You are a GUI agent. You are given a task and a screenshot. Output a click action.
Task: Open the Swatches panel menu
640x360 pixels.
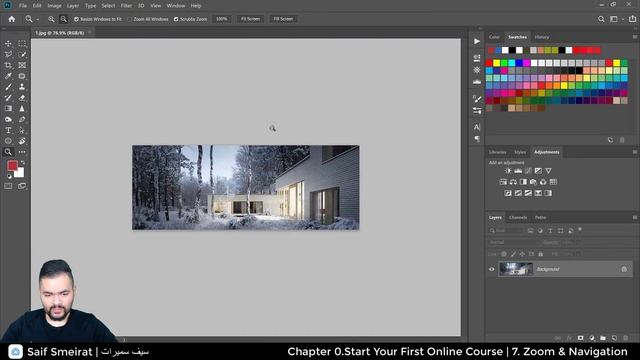(635, 37)
